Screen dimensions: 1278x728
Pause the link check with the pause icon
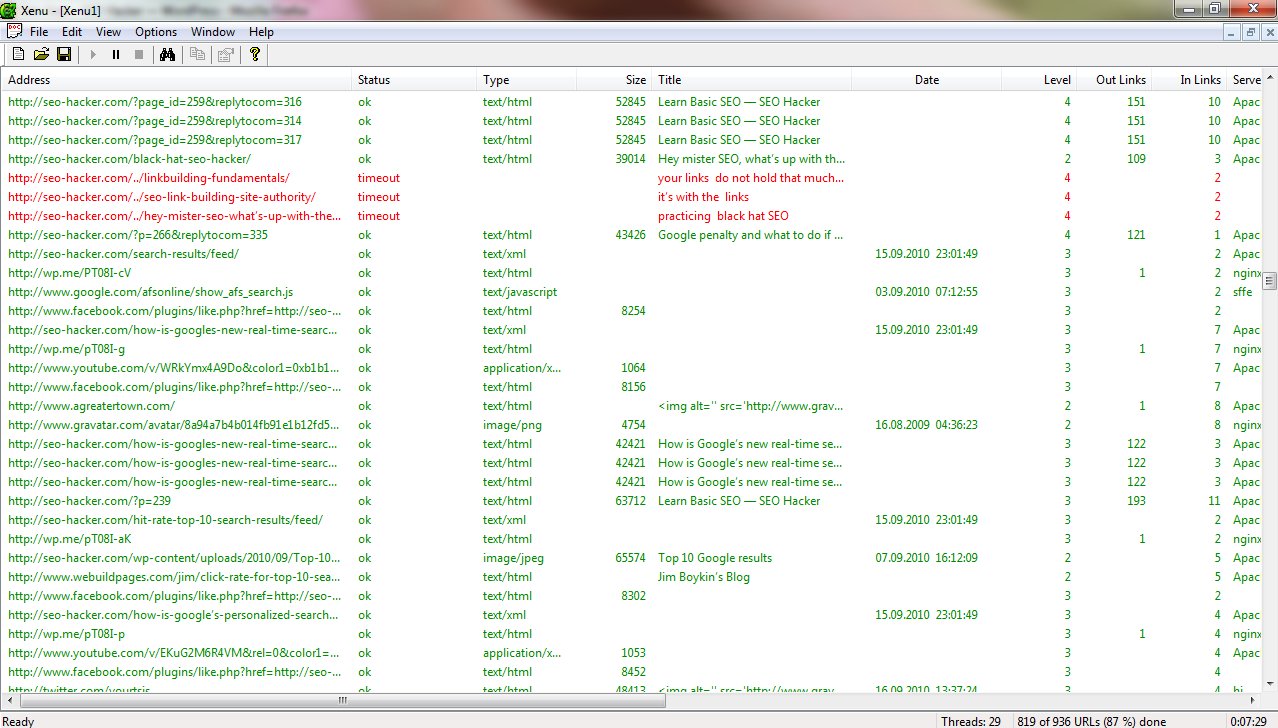(116, 55)
